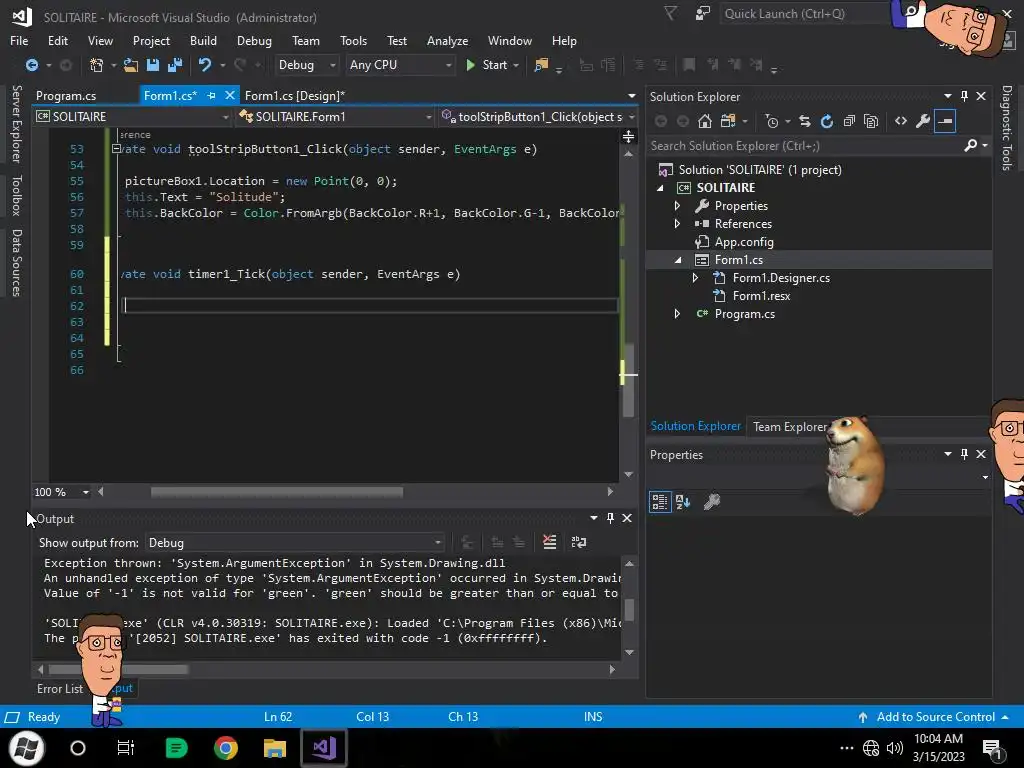
Task: Save the current file with Save icon
Action: [153, 65]
